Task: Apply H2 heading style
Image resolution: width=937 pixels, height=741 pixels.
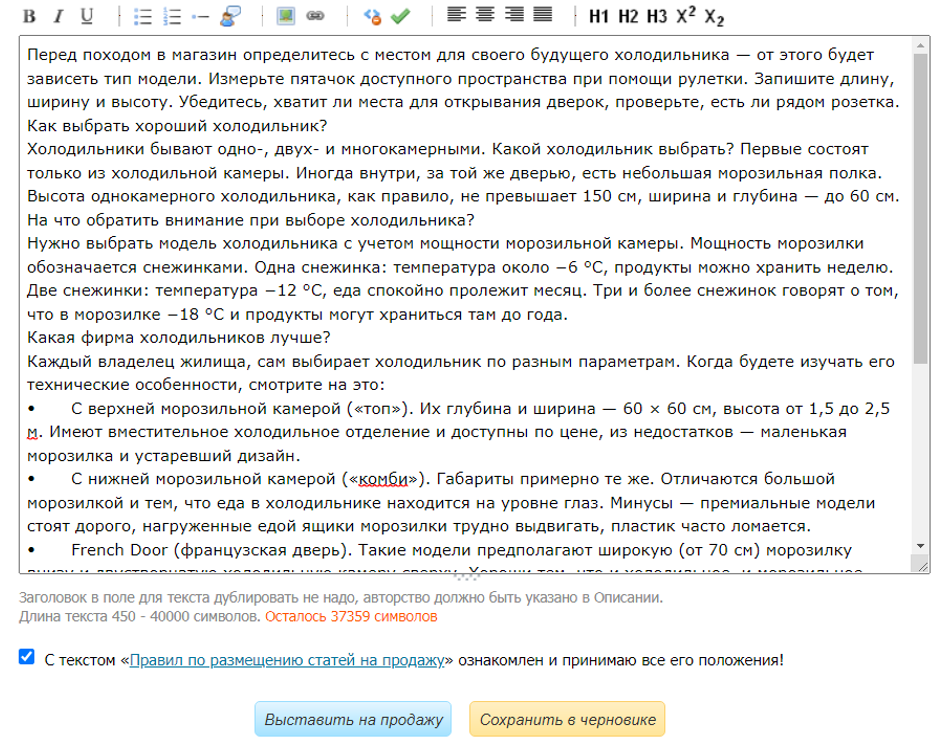Action: 628,16
